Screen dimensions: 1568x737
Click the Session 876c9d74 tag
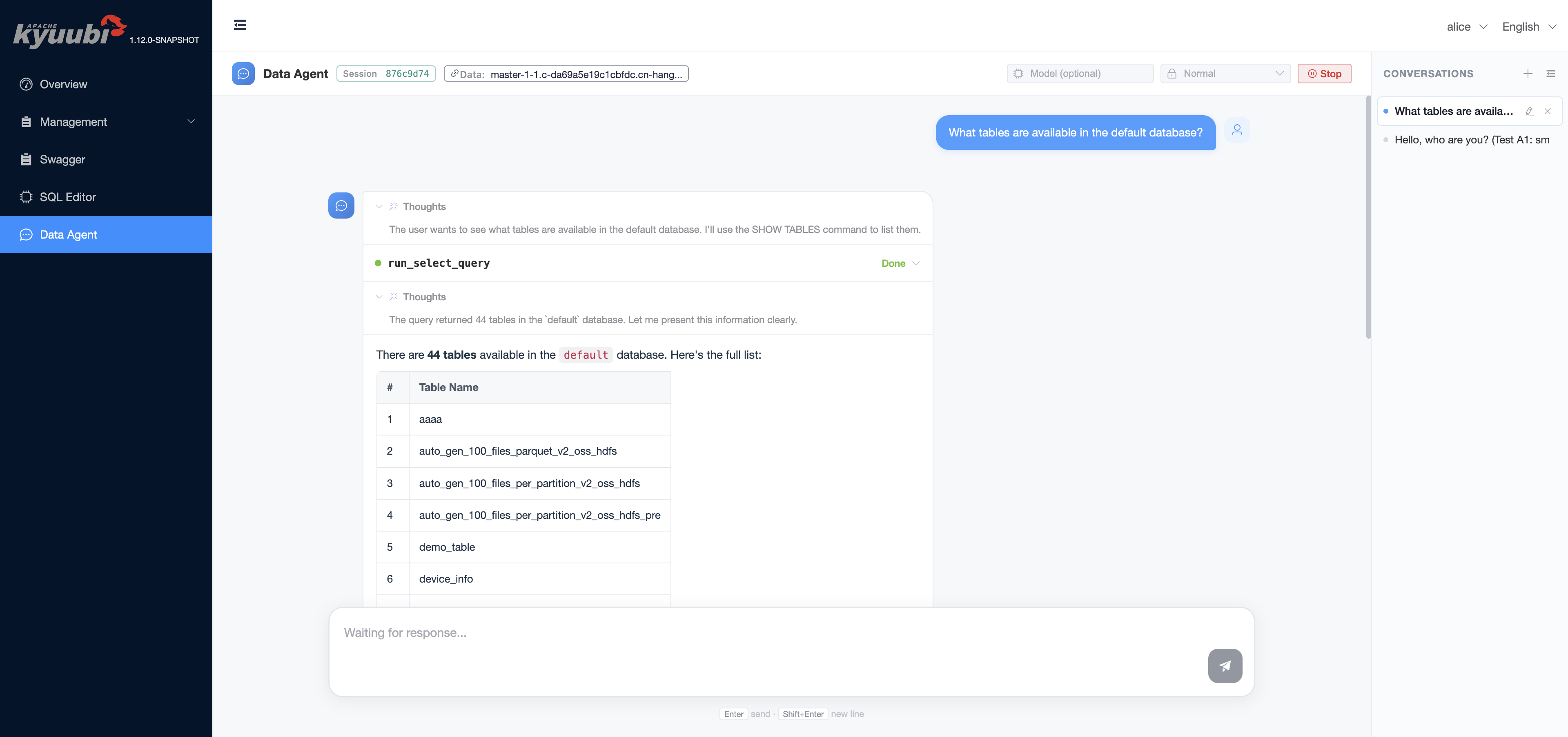click(386, 74)
